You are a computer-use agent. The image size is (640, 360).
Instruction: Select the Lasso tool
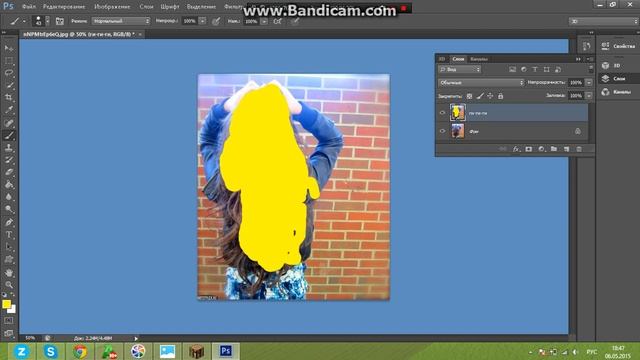9,73
